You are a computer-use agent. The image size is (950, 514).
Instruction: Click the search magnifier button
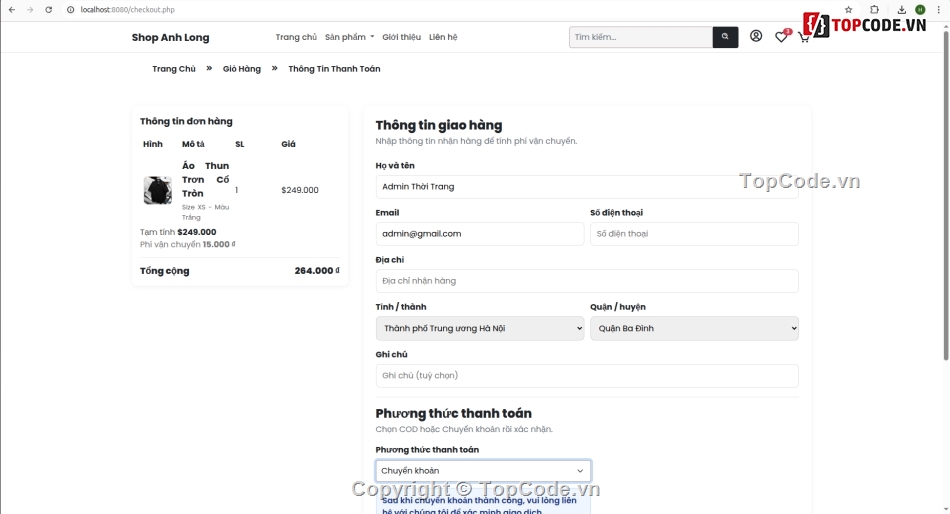725,37
